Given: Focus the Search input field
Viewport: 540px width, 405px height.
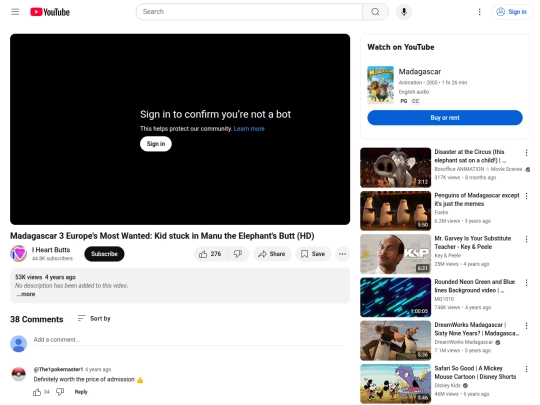Looking at the screenshot, I should point(249,12).
